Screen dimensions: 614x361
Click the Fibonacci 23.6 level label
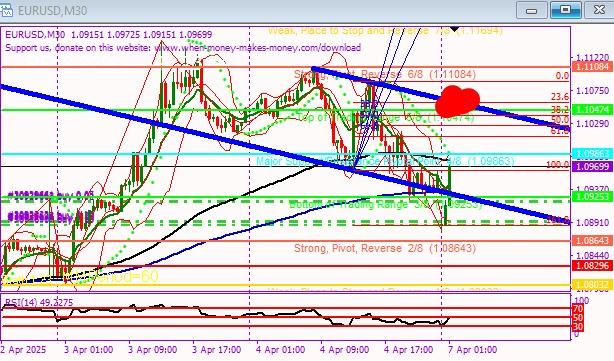[560, 96]
